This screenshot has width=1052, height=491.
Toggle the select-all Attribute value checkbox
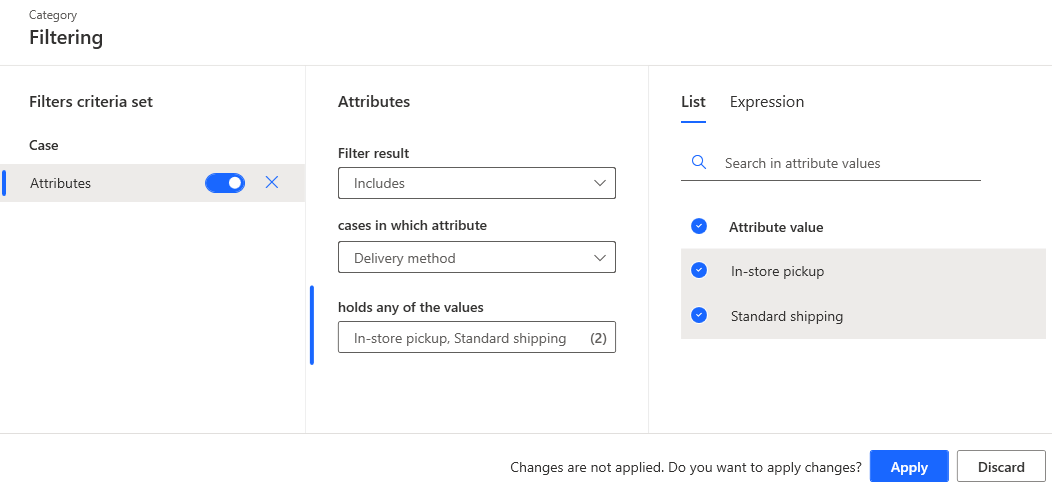click(x=699, y=227)
